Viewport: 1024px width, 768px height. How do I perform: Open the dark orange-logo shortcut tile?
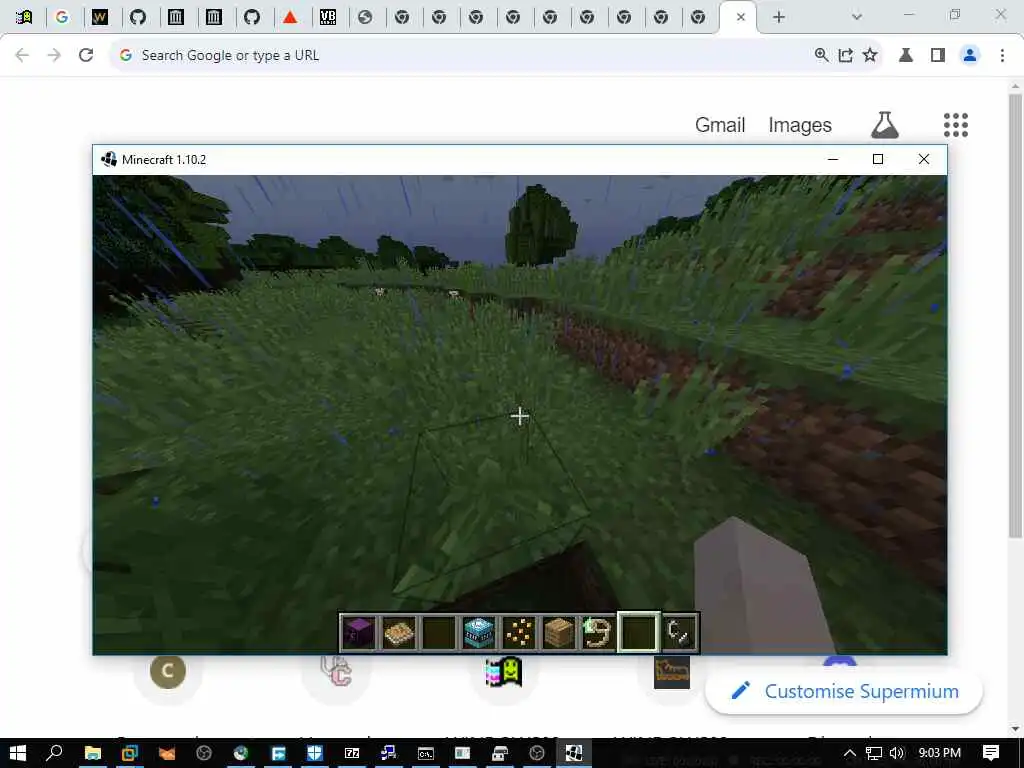(x=671, y=672)
